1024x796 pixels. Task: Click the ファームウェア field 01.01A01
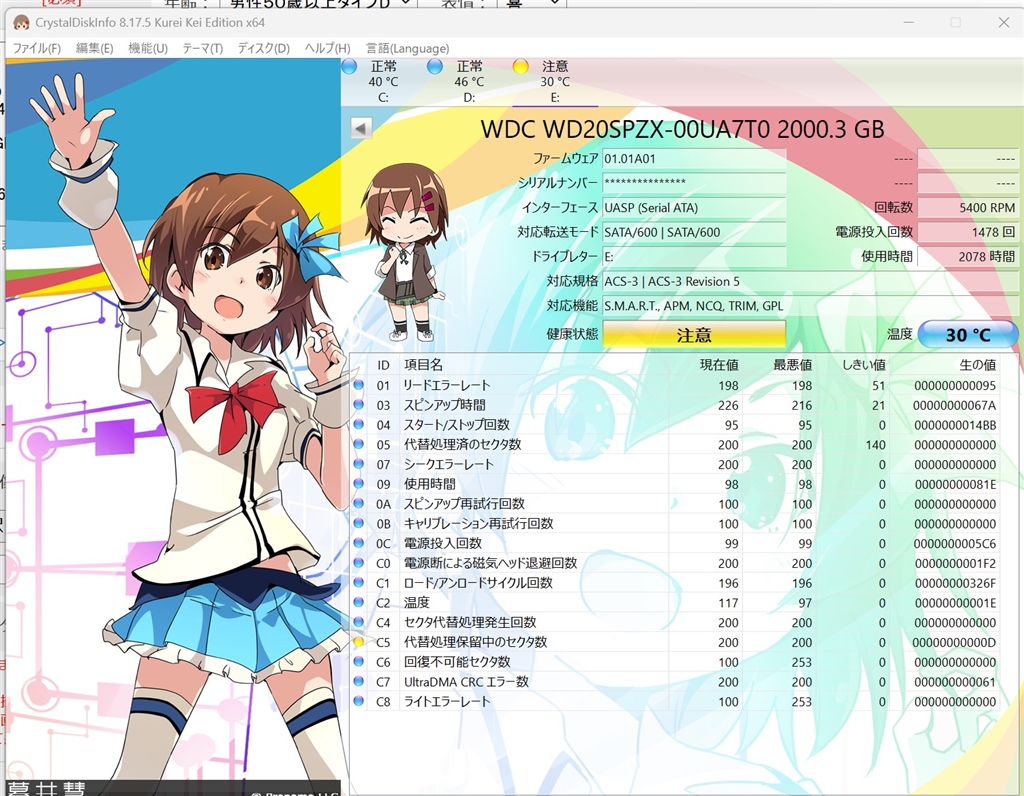point(694,159)
